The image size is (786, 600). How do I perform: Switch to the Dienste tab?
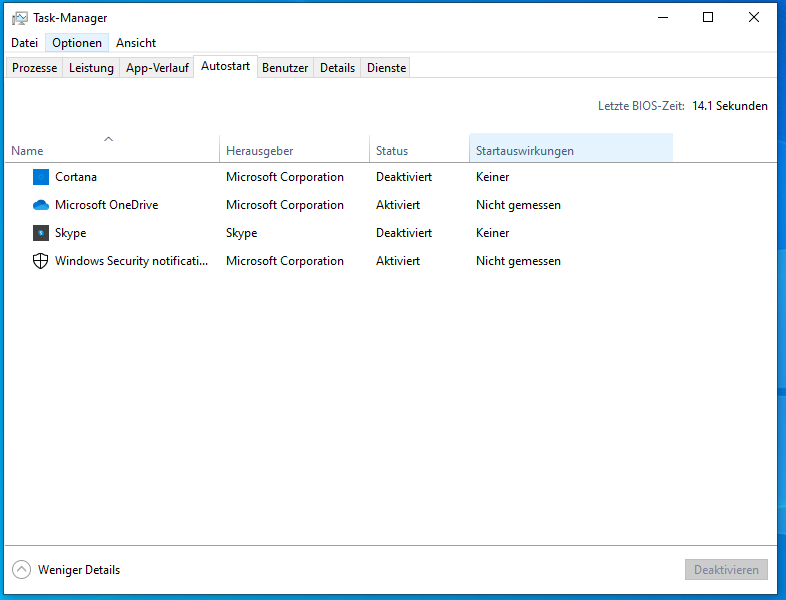pos(386,68)
